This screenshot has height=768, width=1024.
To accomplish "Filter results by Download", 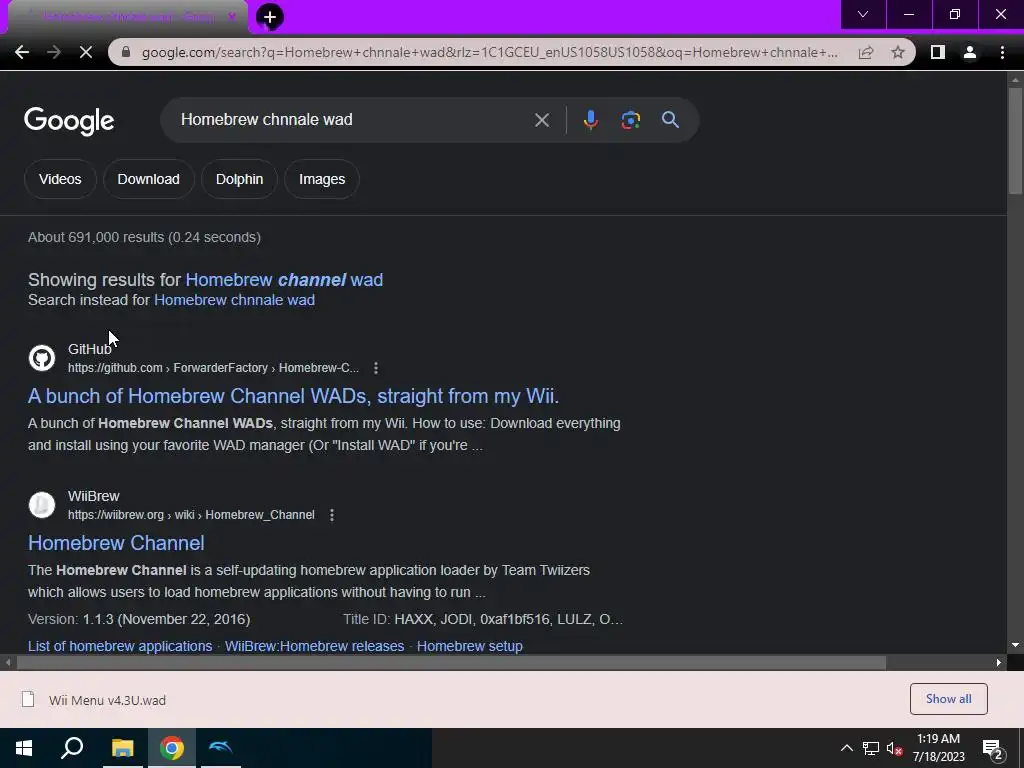I will pyautogui.click(x=148, y=179).
